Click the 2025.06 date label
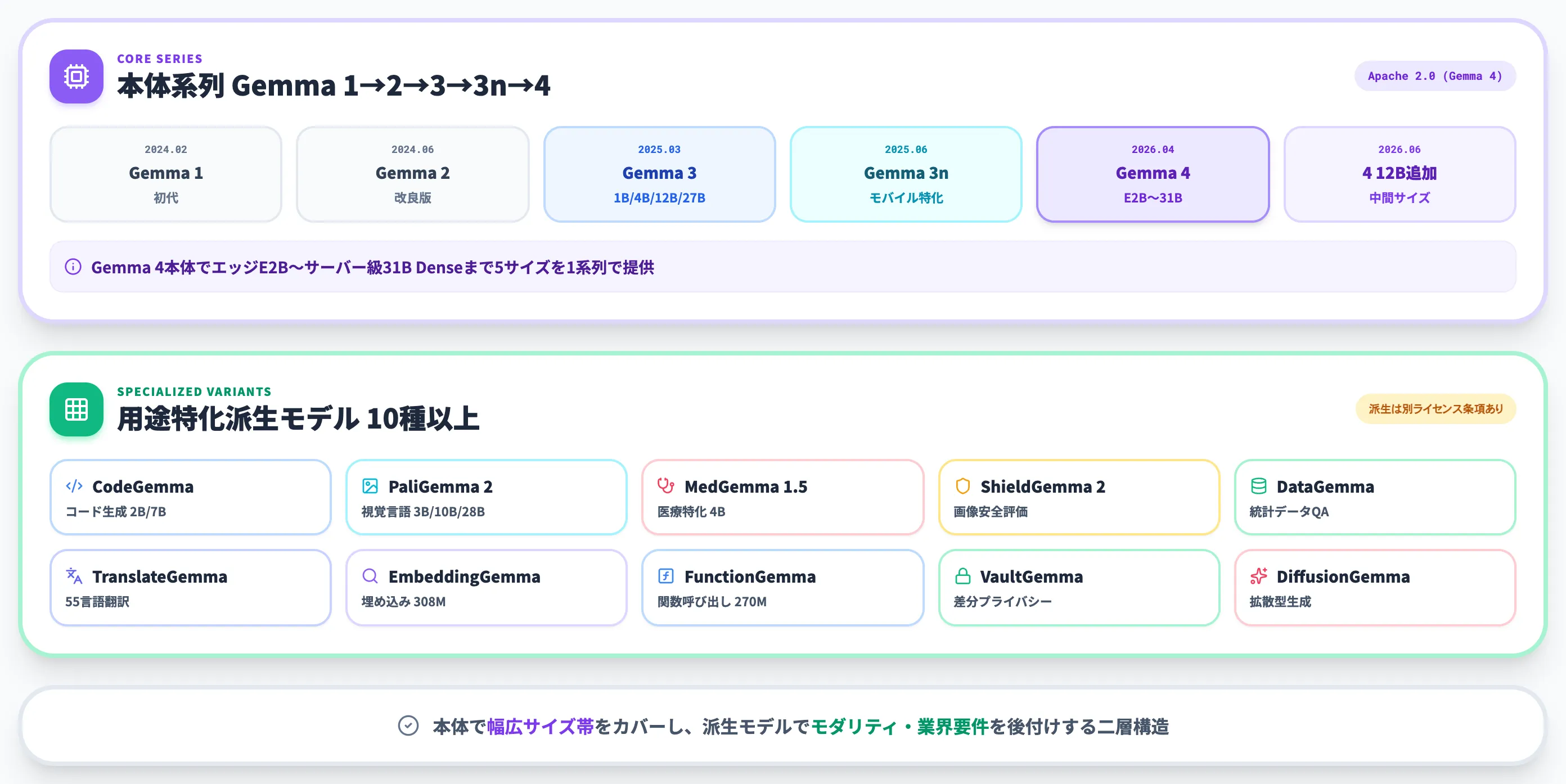The height and width of the screenshot is (784, 1566). [906, 150]
